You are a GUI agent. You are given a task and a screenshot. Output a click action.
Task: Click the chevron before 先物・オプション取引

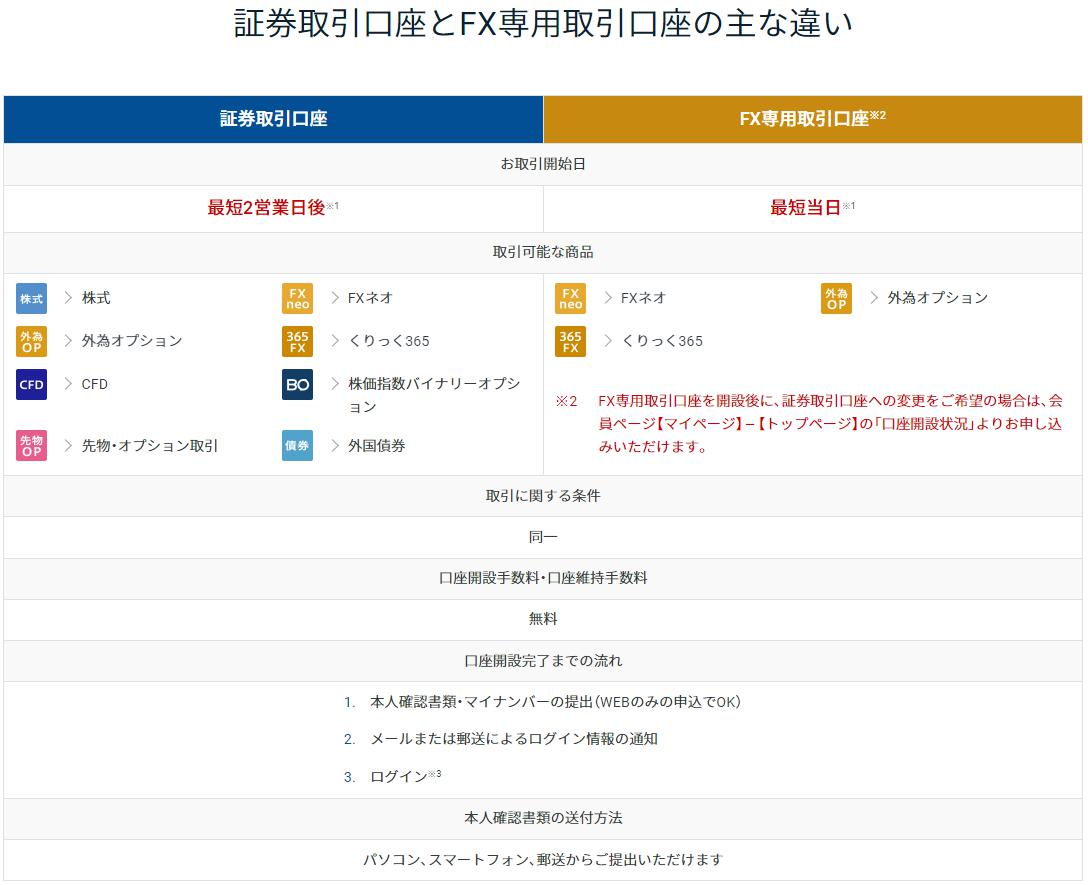68,446
